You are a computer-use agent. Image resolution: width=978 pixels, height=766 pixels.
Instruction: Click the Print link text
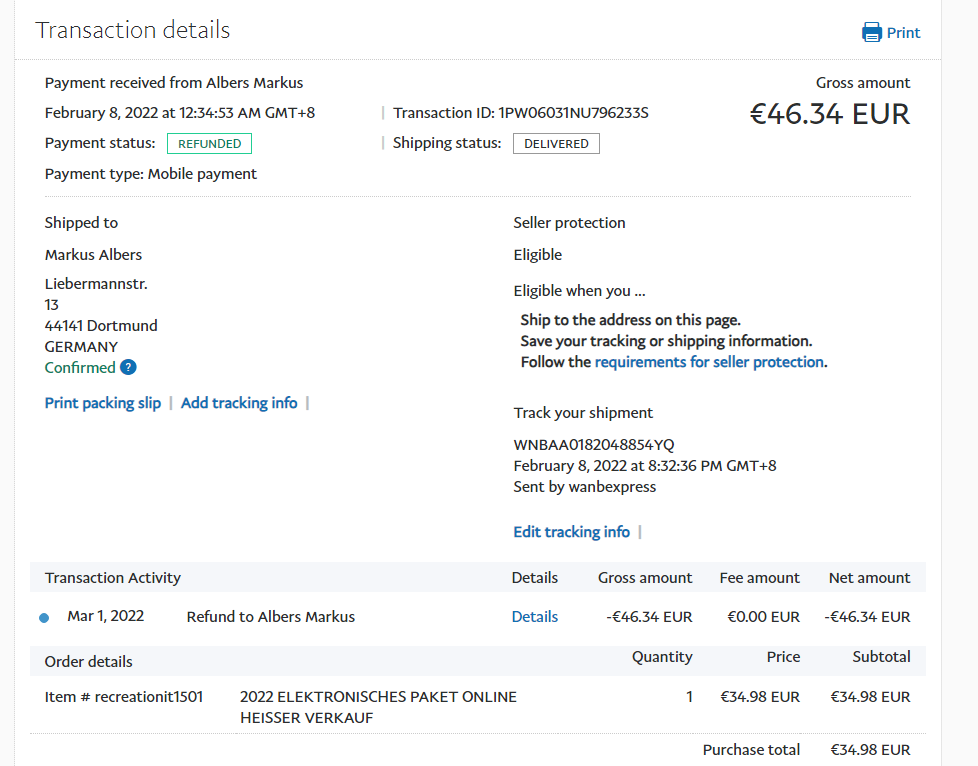point(903,33)
